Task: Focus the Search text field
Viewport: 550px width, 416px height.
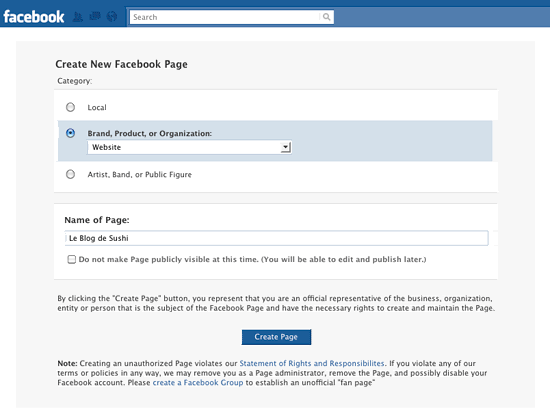Action: coord(224,17)
